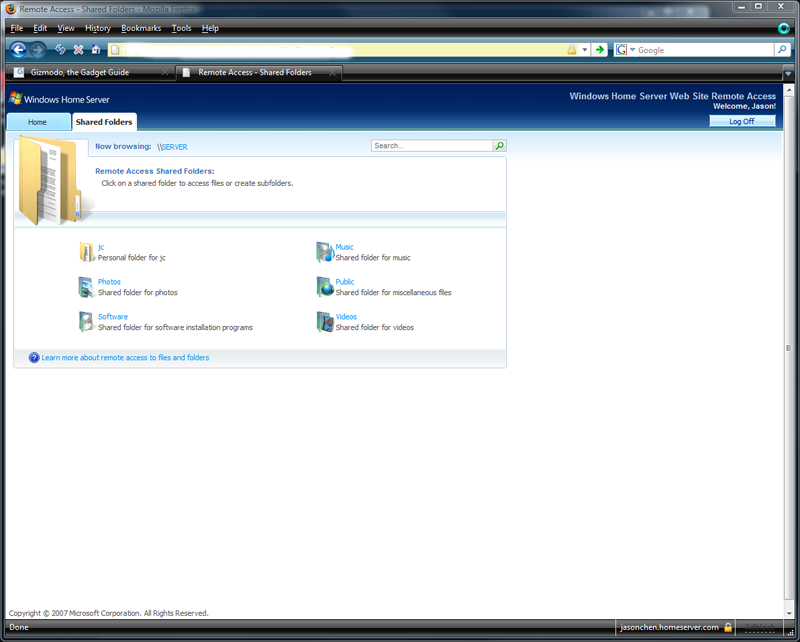Screen dimensions: 800x642
Task: Click the blue help question mark icon
Action: tap(34, 358)
